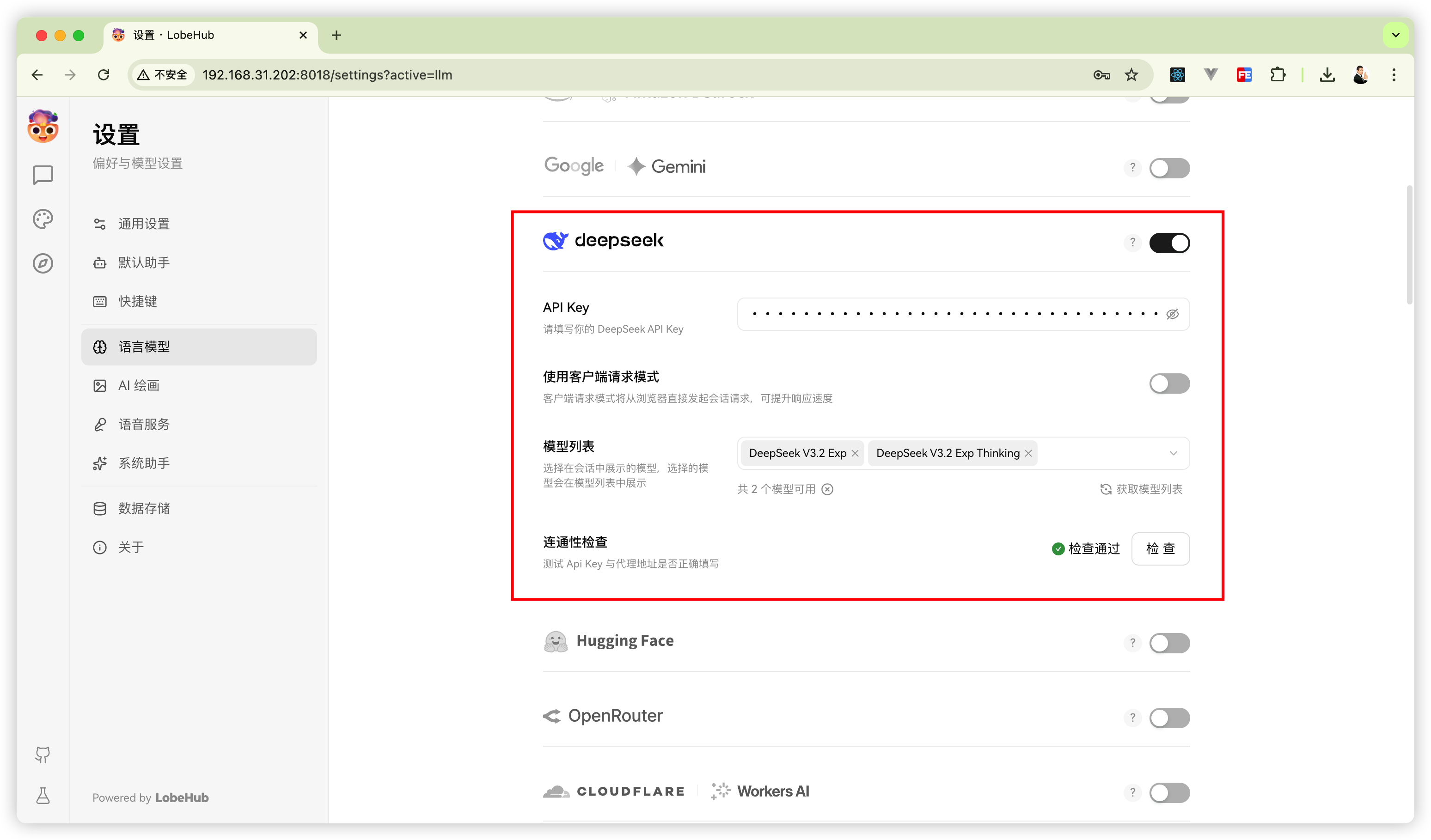Viewport: 1431px width, 840px height.
Task: Switch to AI 绘画 settings section
Action: pos(139,386)
